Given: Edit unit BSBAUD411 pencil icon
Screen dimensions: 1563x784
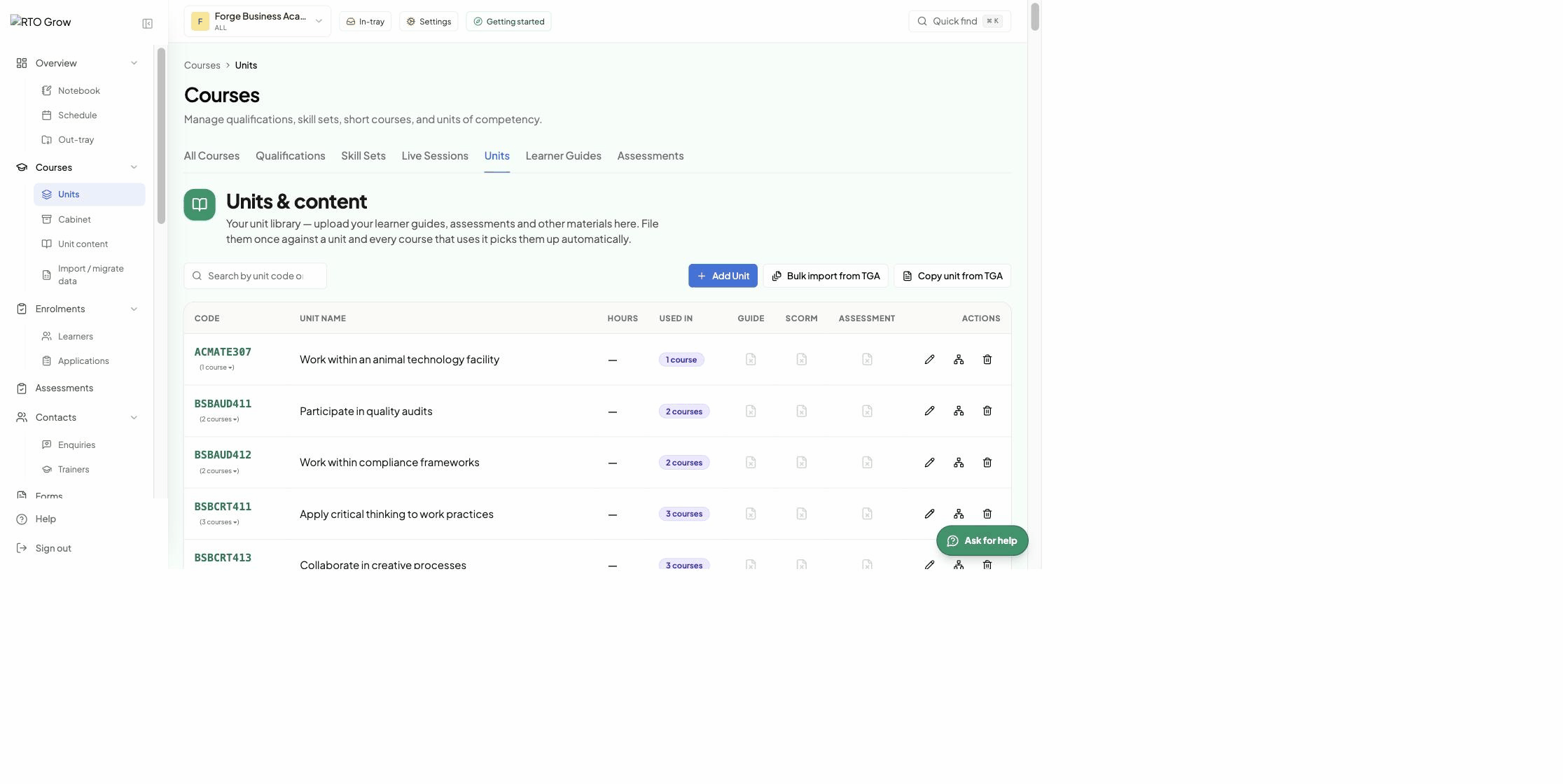Looking at the screenshot, I should (x=929, y=411).
